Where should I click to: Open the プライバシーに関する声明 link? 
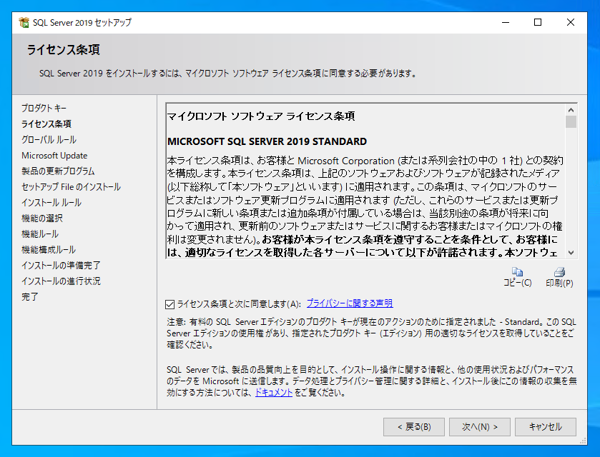[349, 303]
